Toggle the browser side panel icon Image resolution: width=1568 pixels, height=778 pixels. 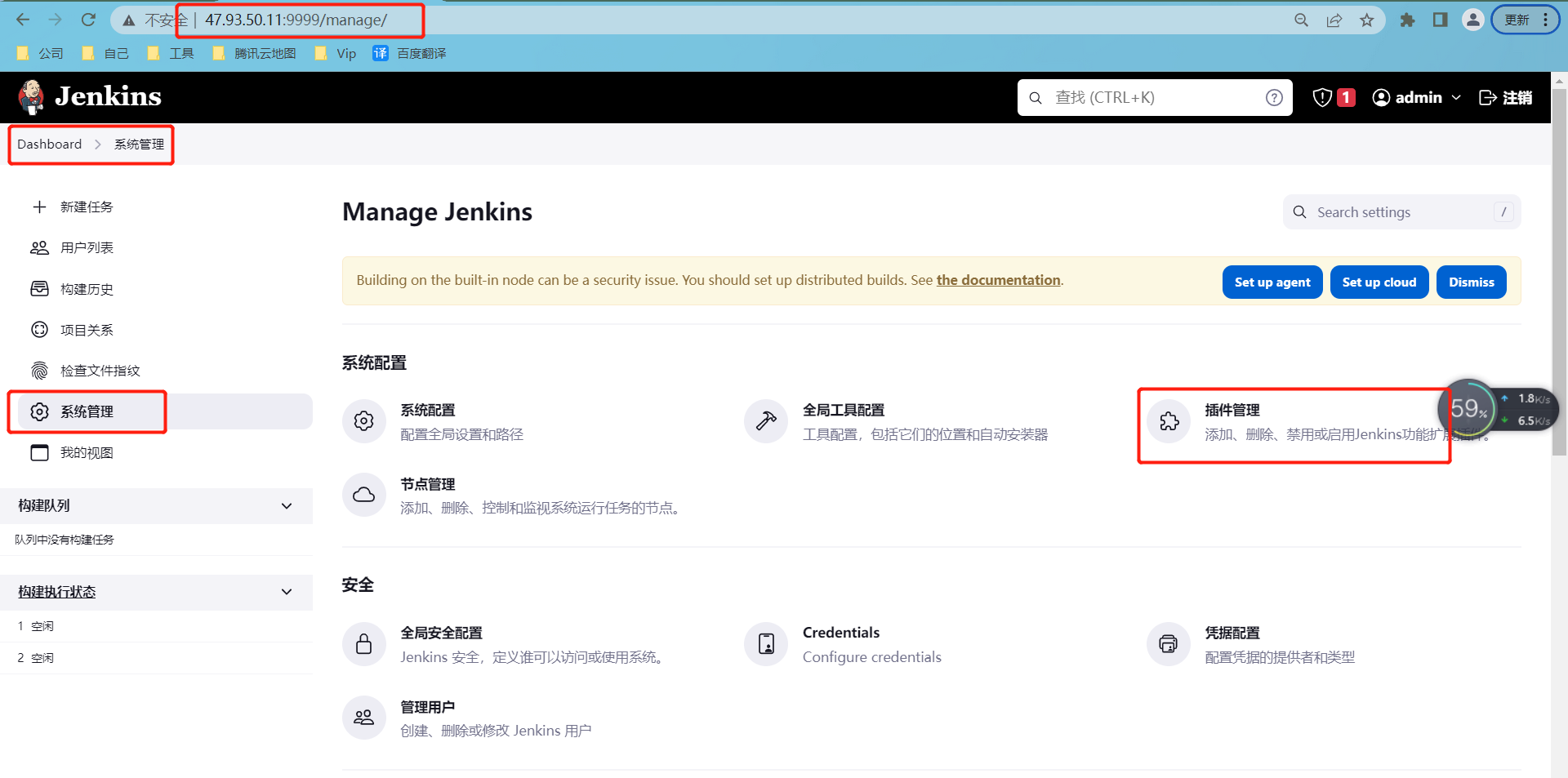tap(1440, 20)
